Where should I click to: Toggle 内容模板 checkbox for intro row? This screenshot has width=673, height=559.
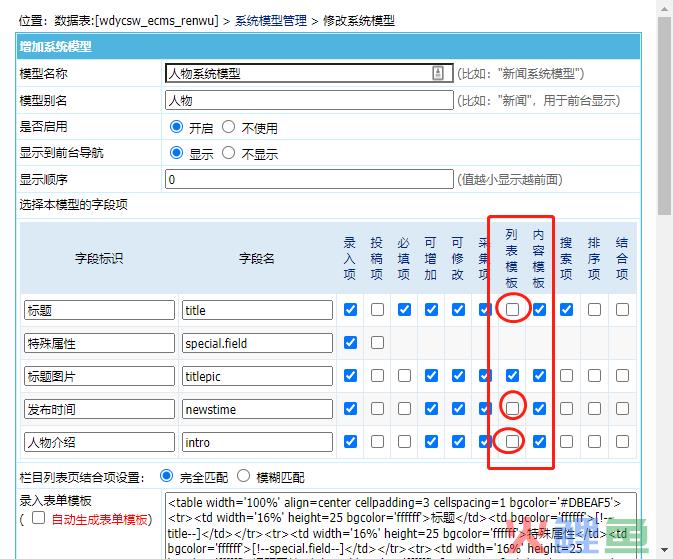click(x=539, y=441)
